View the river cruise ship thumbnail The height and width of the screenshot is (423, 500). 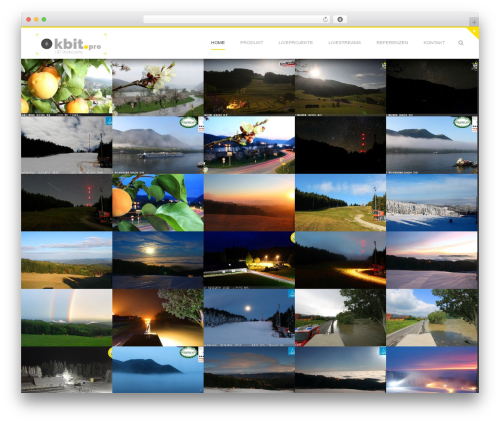tap(158, 145)
